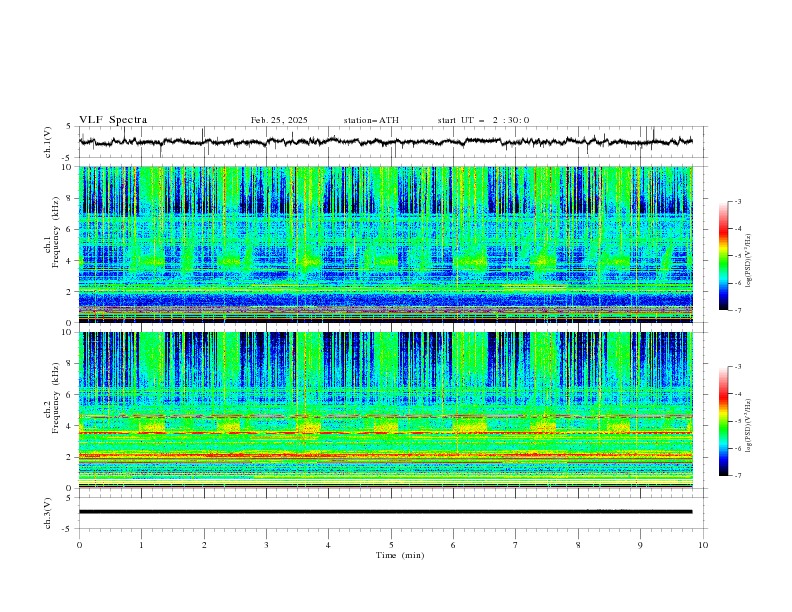Click tick label "3" on the Time axis
This screenshot has width=792, height=612.
click(266, 545)
